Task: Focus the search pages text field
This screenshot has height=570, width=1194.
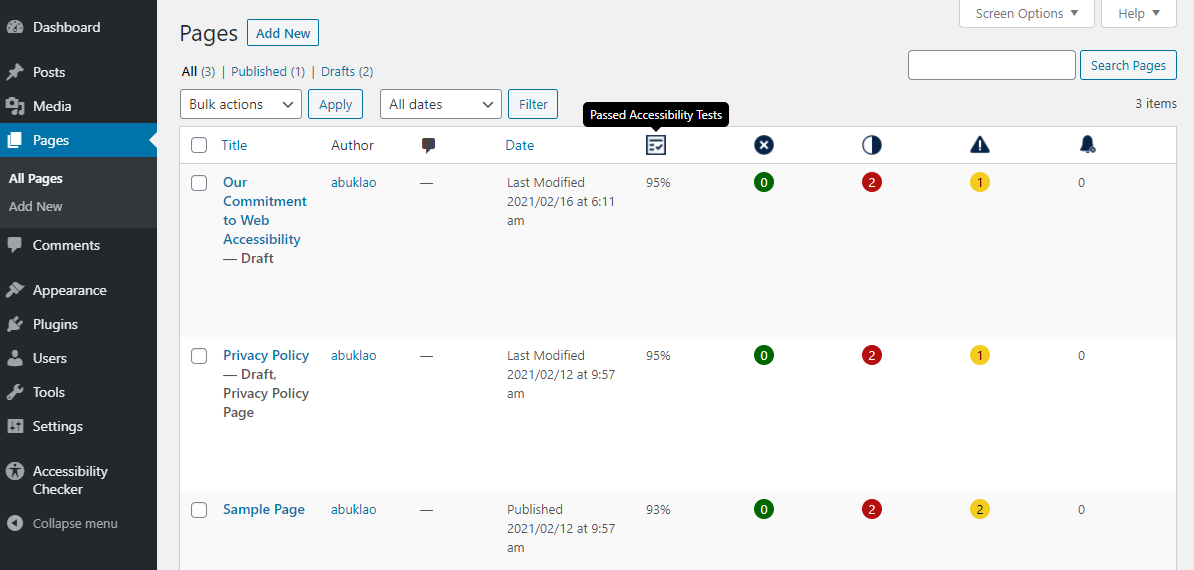Action: [x=991, y=65]
